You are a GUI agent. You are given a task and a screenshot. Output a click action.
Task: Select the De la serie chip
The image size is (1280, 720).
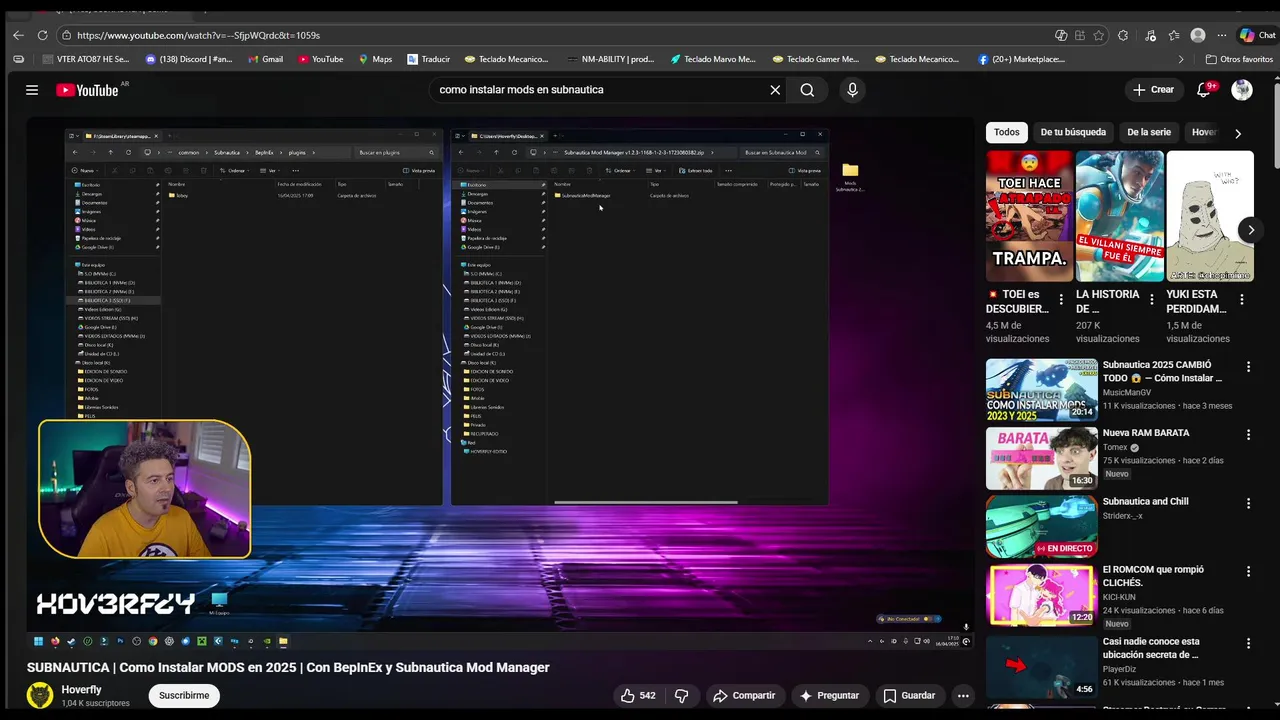pyautogui.click(x=1149, y=132)
